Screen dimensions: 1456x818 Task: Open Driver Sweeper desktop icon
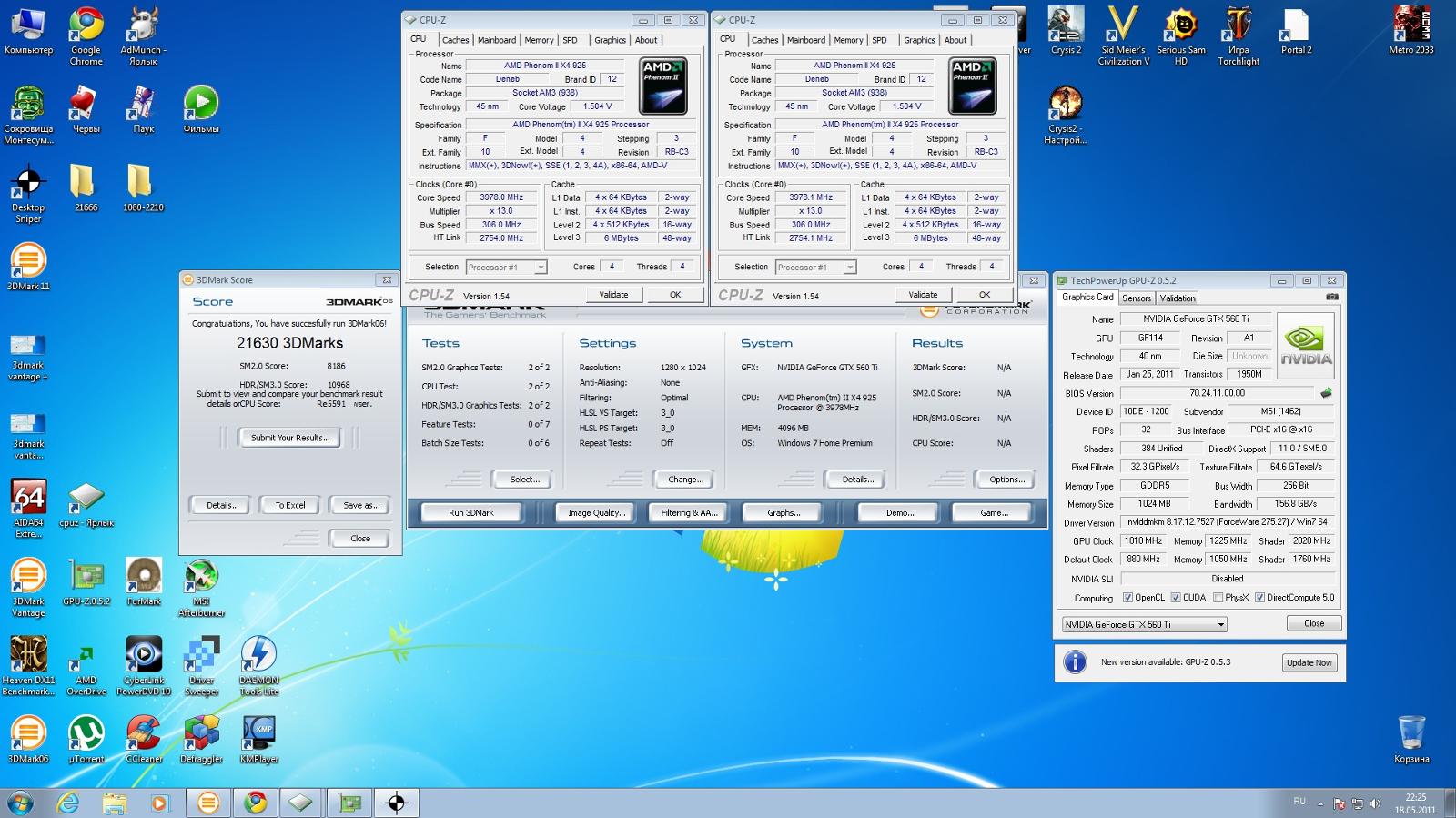(x=201, y=666)
